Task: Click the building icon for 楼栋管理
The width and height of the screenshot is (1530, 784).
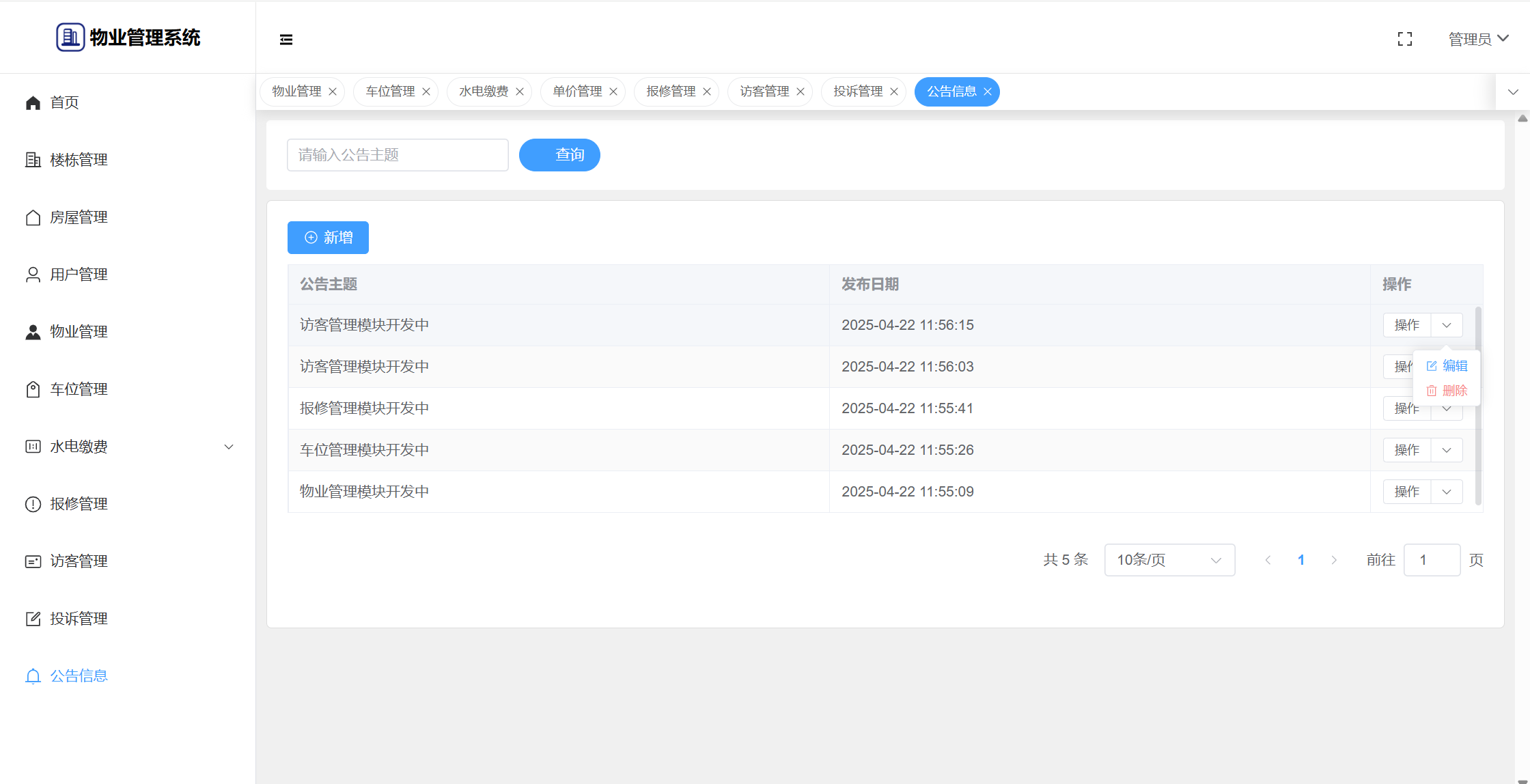Action: pos(33,160)
